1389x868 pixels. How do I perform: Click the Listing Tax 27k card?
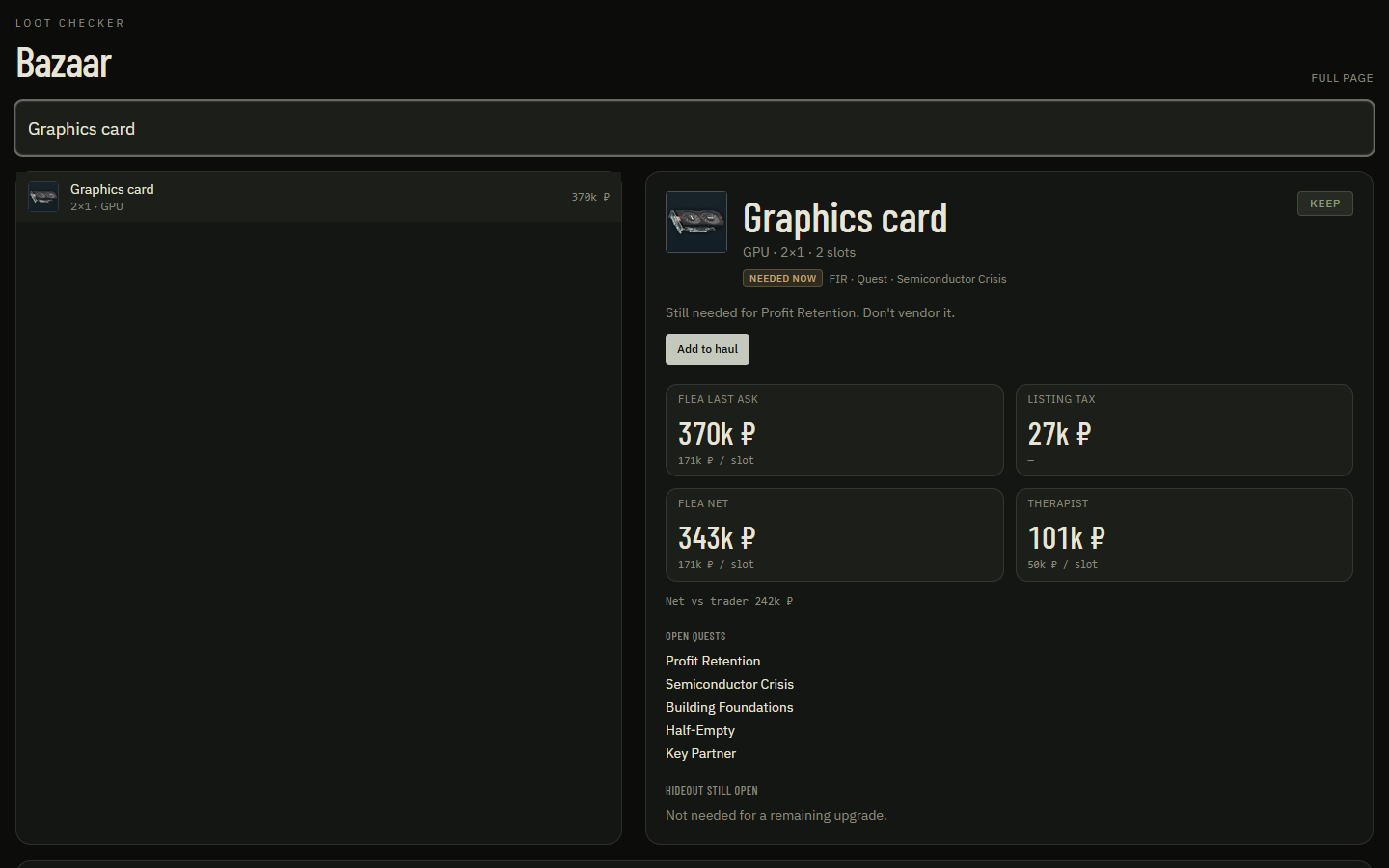(x=1185, y=430)
